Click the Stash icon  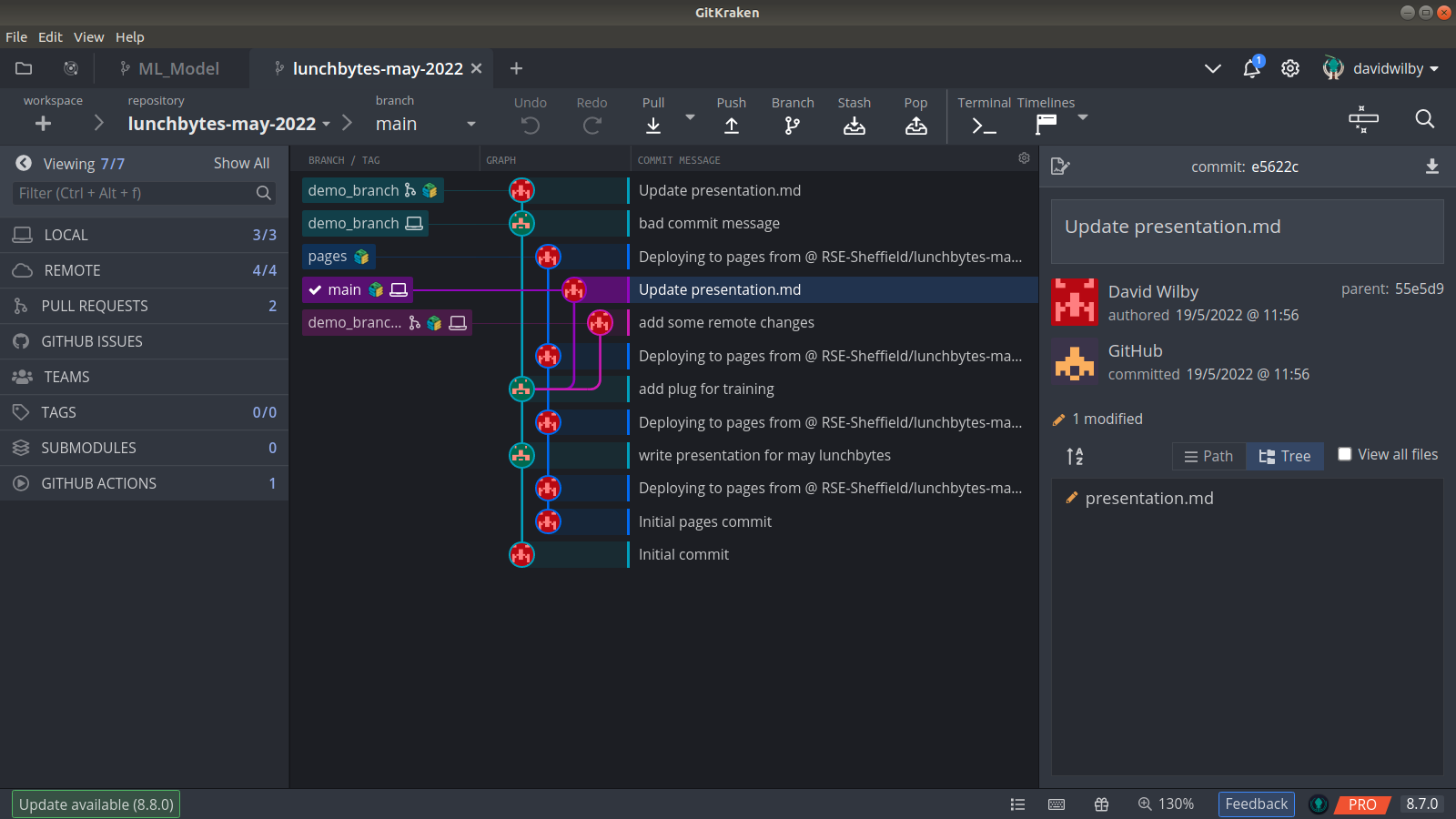pos(854,126)
